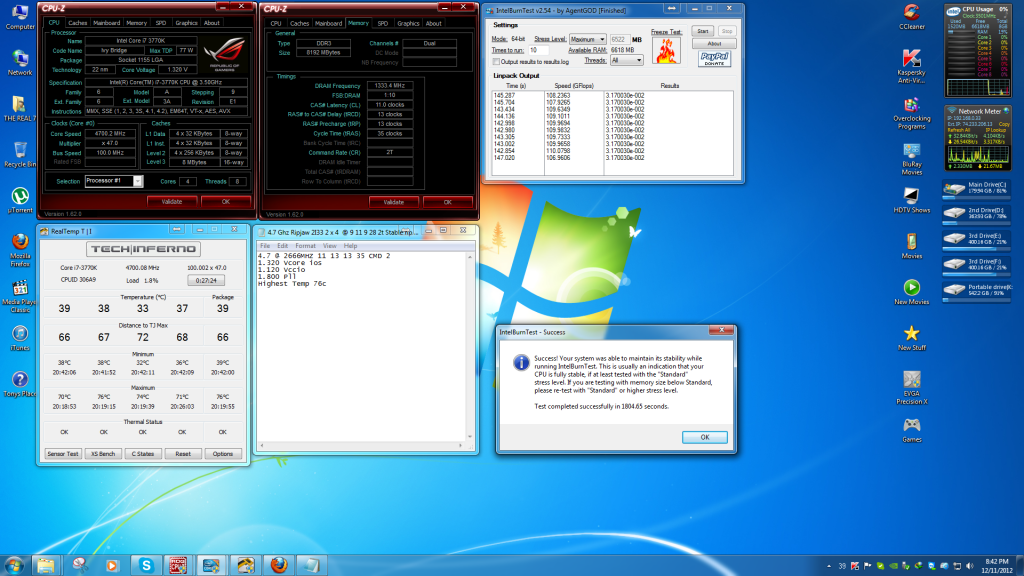
Task: Click Refresh All in the Network Meter gadget
Action: point(959,130)
